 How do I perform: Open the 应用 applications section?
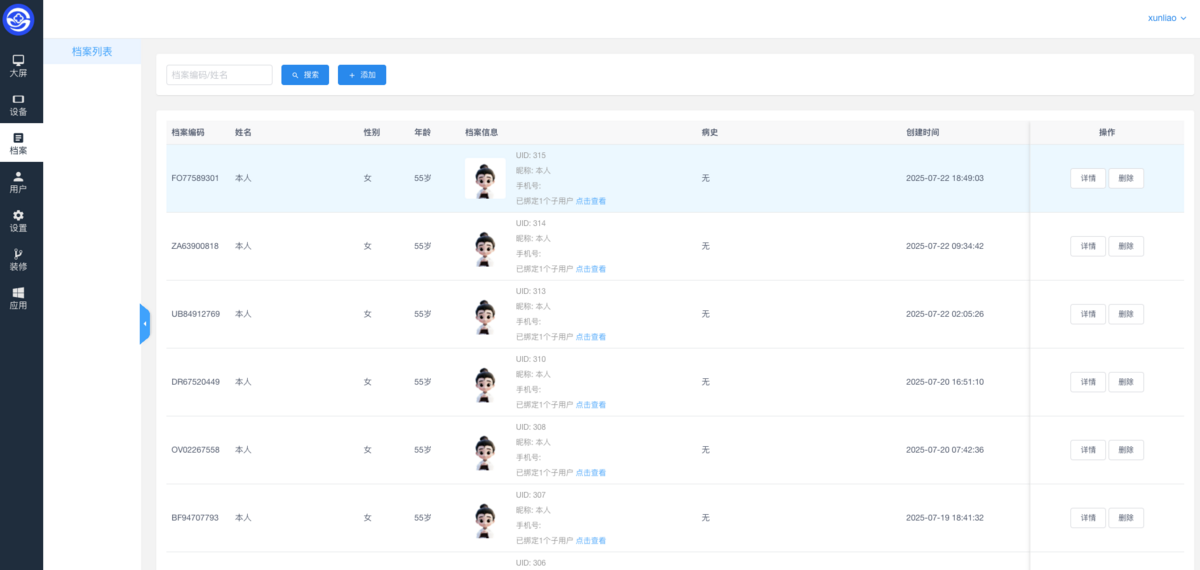[18, 298]
